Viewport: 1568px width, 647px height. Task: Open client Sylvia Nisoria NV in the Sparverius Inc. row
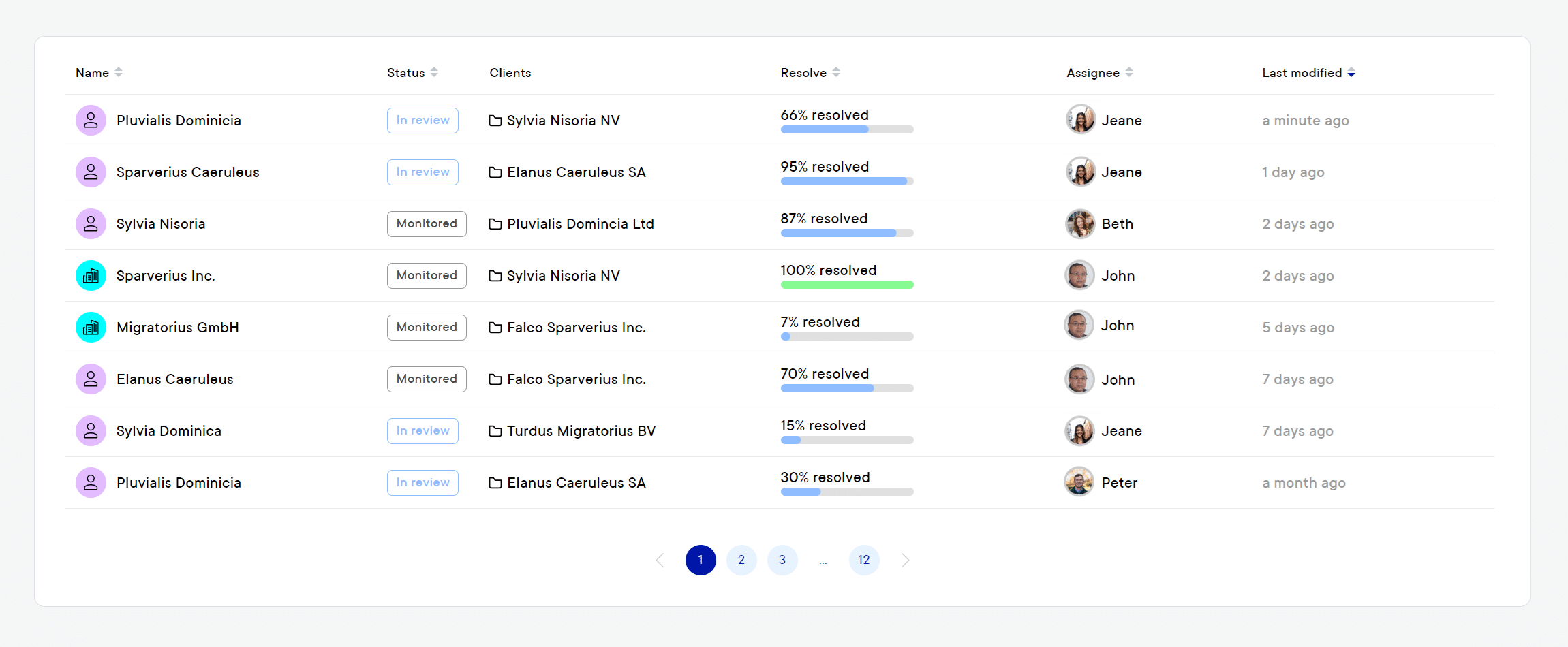[564, 276]
